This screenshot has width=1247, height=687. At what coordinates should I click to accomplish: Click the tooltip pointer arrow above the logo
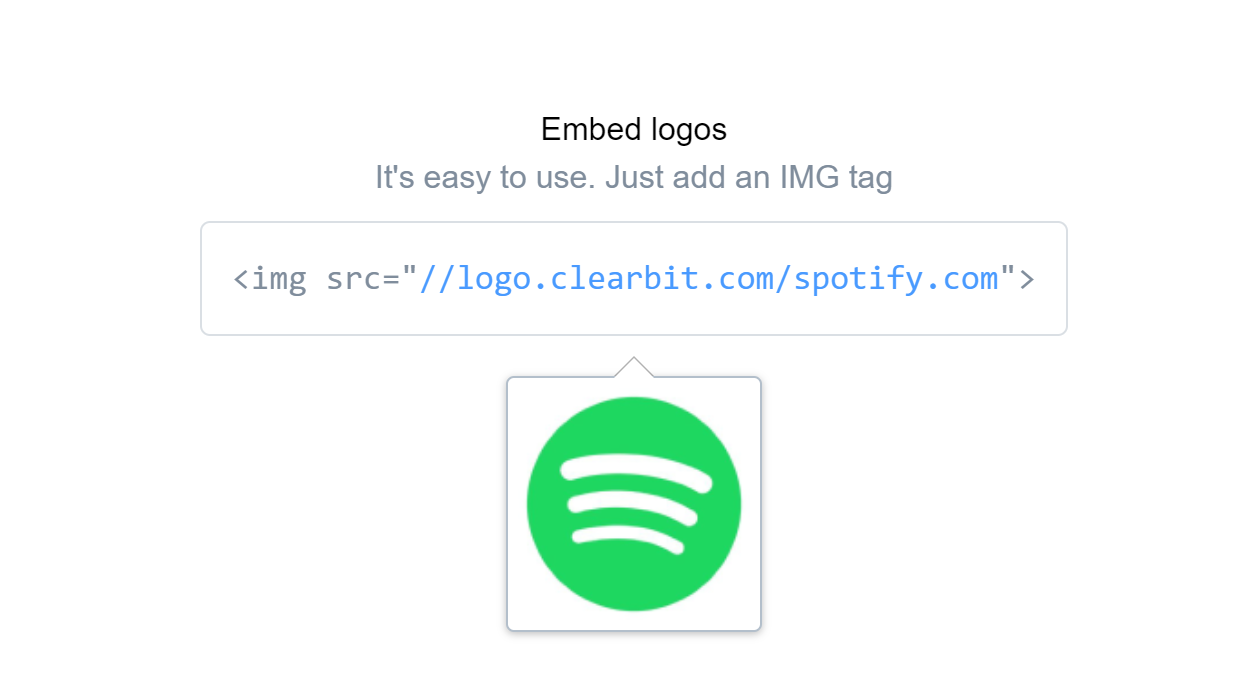(x=634, y=367)
